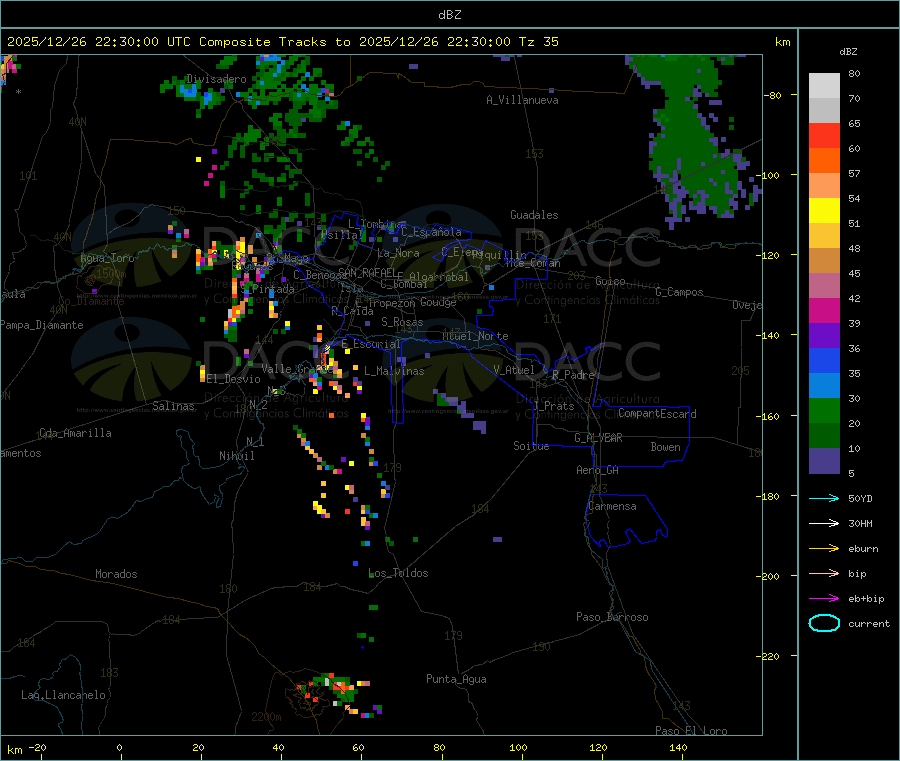Click the Lag.Llancanelo map label

click(63, 695)
